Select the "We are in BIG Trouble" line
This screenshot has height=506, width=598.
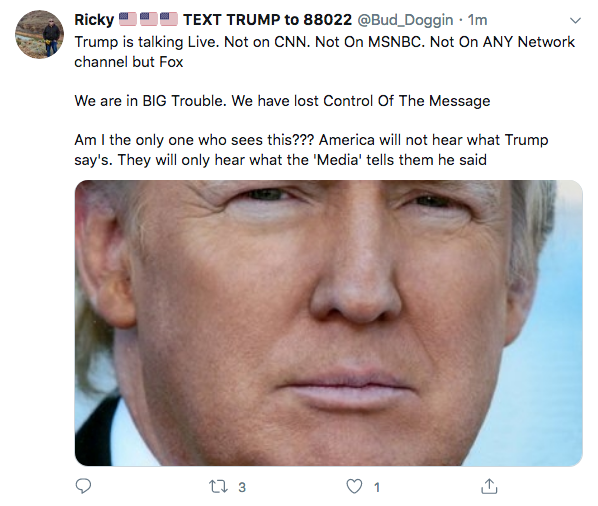tap(282, 101)
